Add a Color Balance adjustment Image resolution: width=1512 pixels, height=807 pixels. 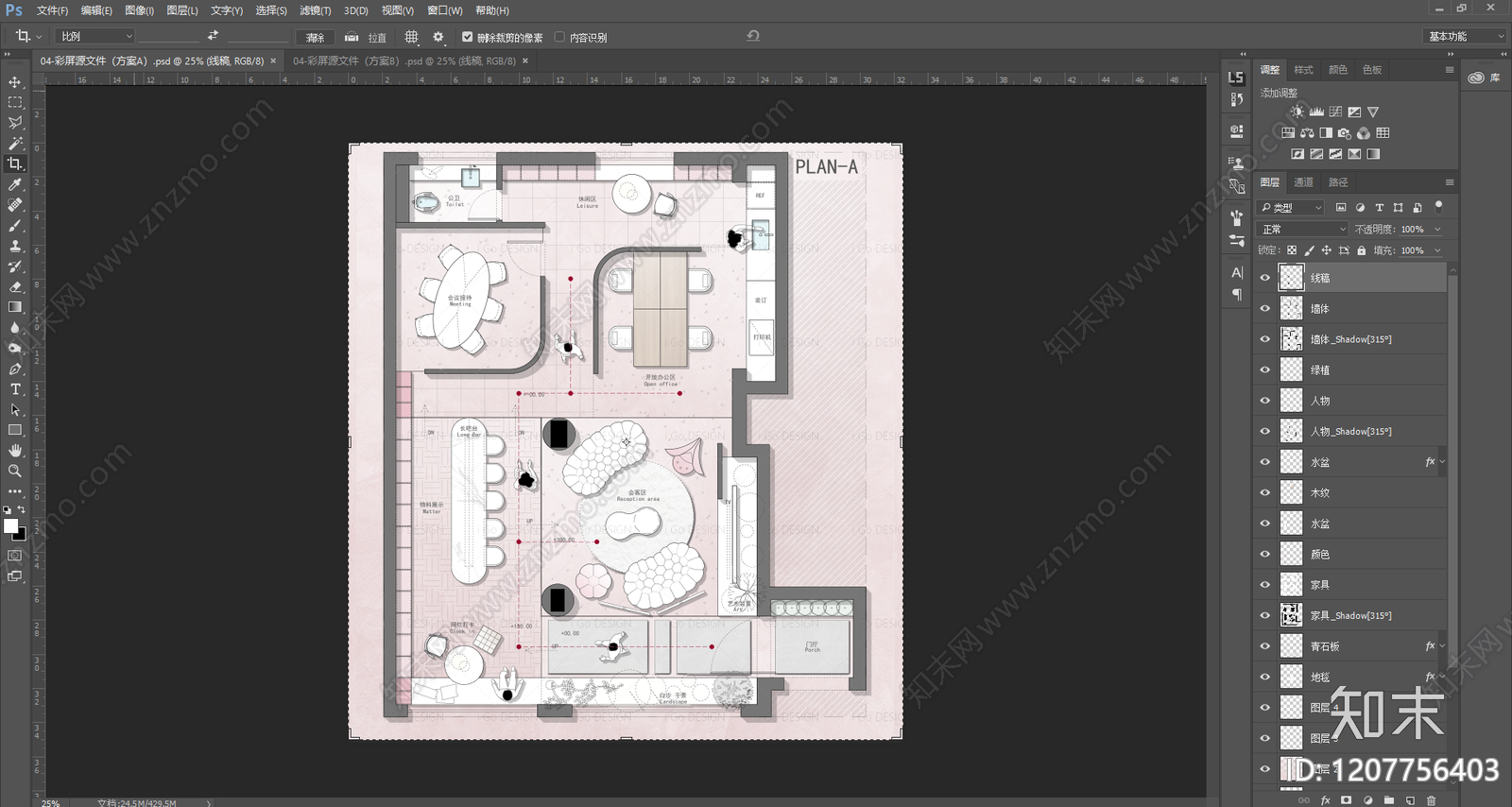[1307, 133]
